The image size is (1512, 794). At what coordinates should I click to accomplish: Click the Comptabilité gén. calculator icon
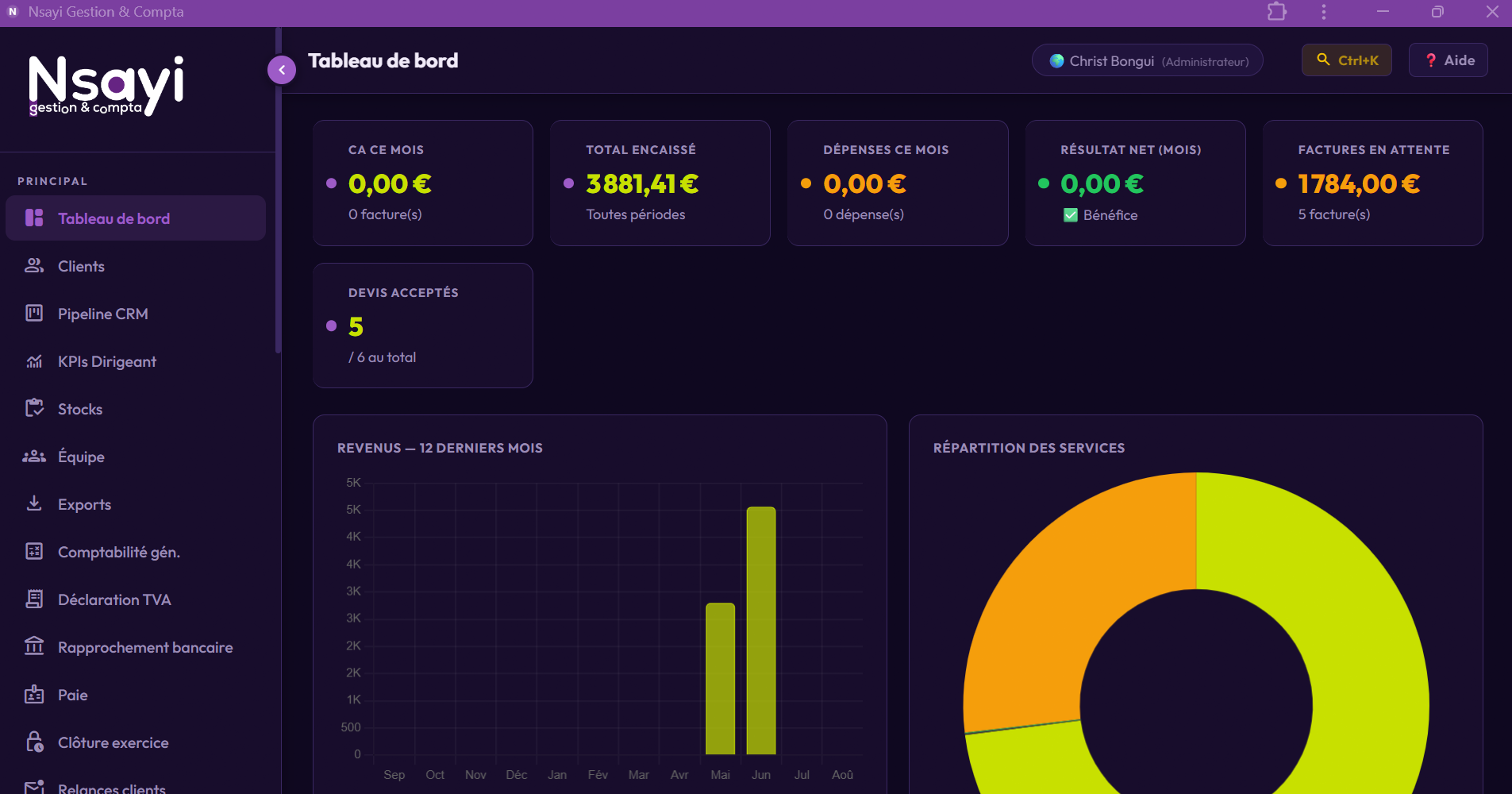pyautogui.click(x=34, y=551)
